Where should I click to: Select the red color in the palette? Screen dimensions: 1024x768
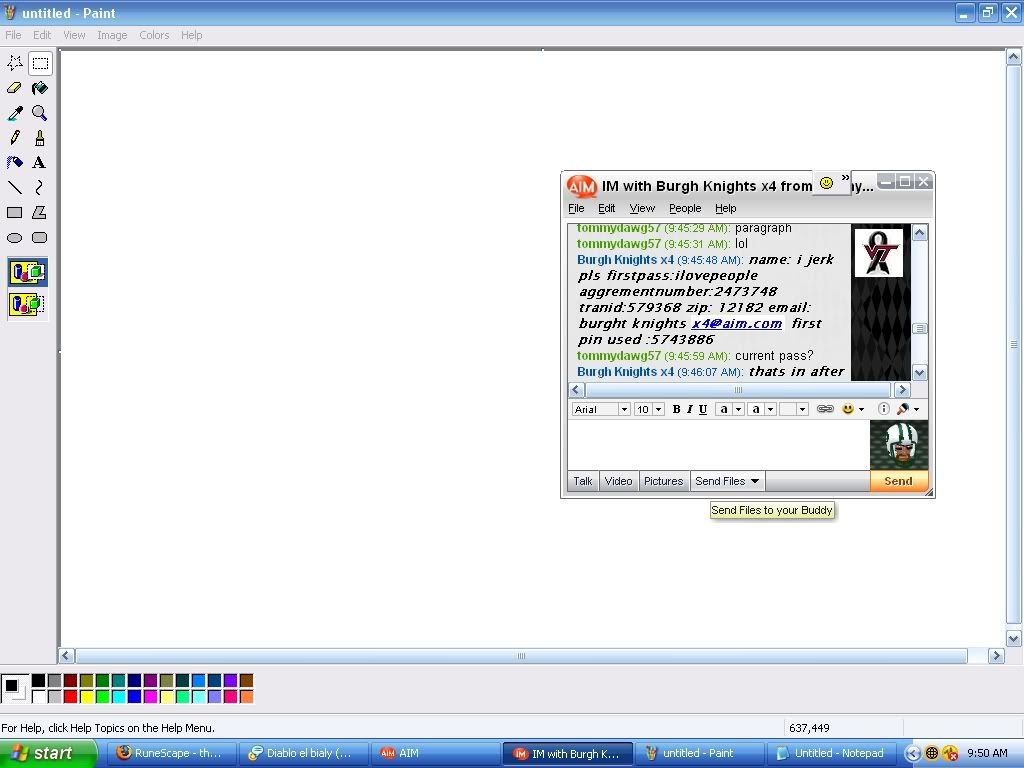[70, 696]
